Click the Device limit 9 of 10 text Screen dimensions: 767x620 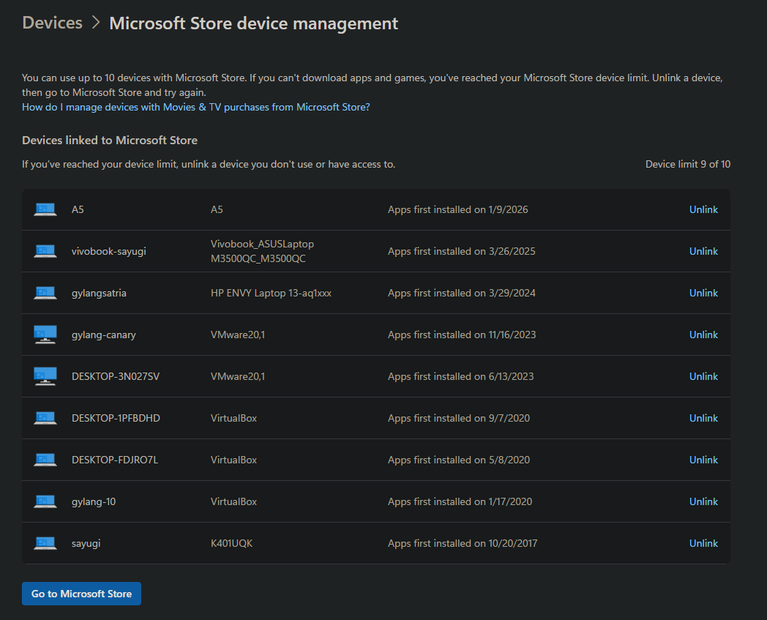click(x=687, y=164)
